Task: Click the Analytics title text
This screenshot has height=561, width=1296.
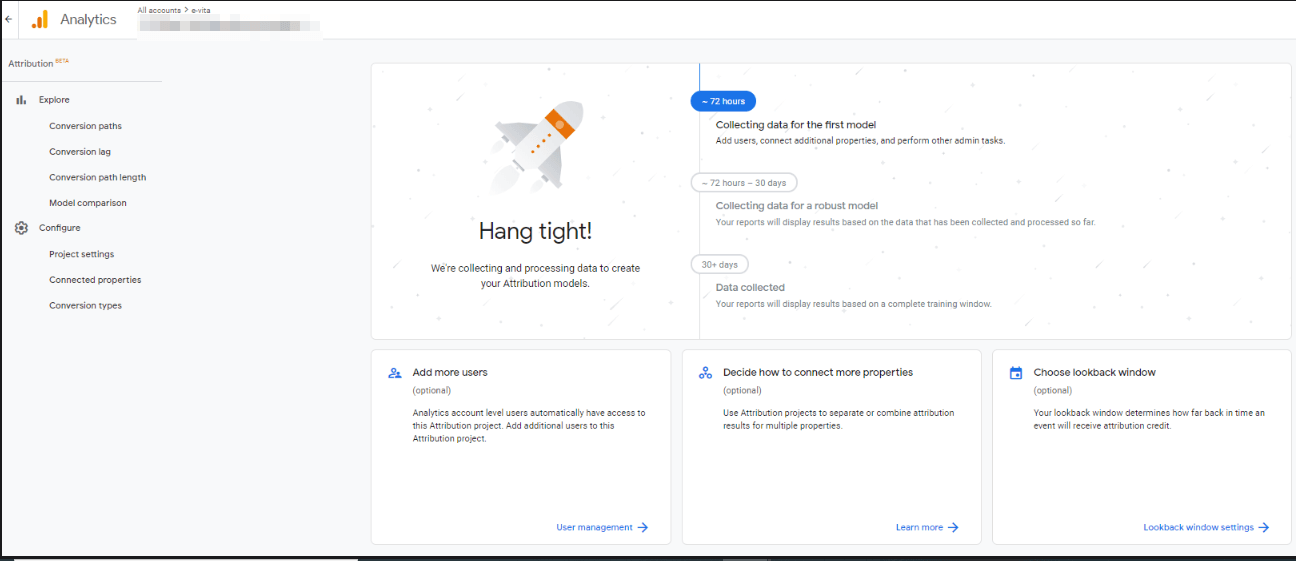Action: pyautogui.click(x=88, y=19)
